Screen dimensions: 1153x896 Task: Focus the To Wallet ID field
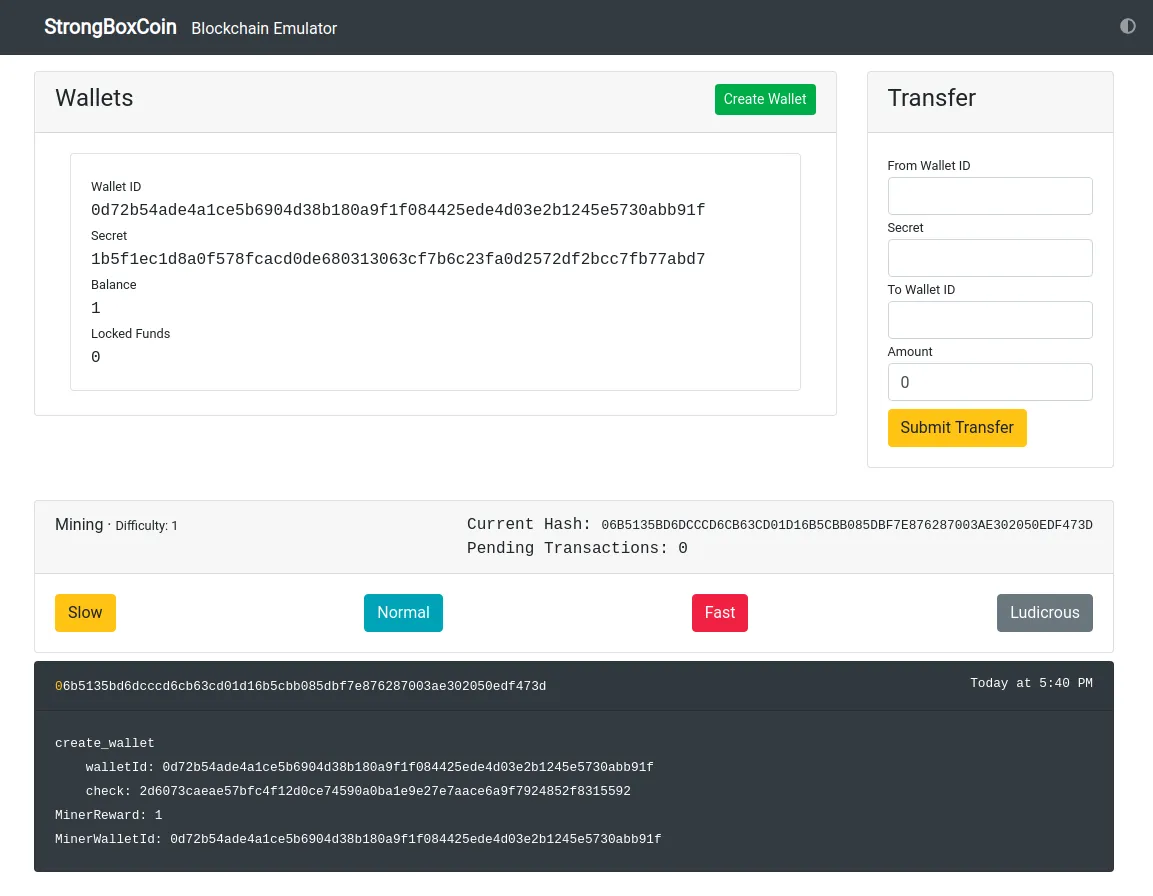990,320
